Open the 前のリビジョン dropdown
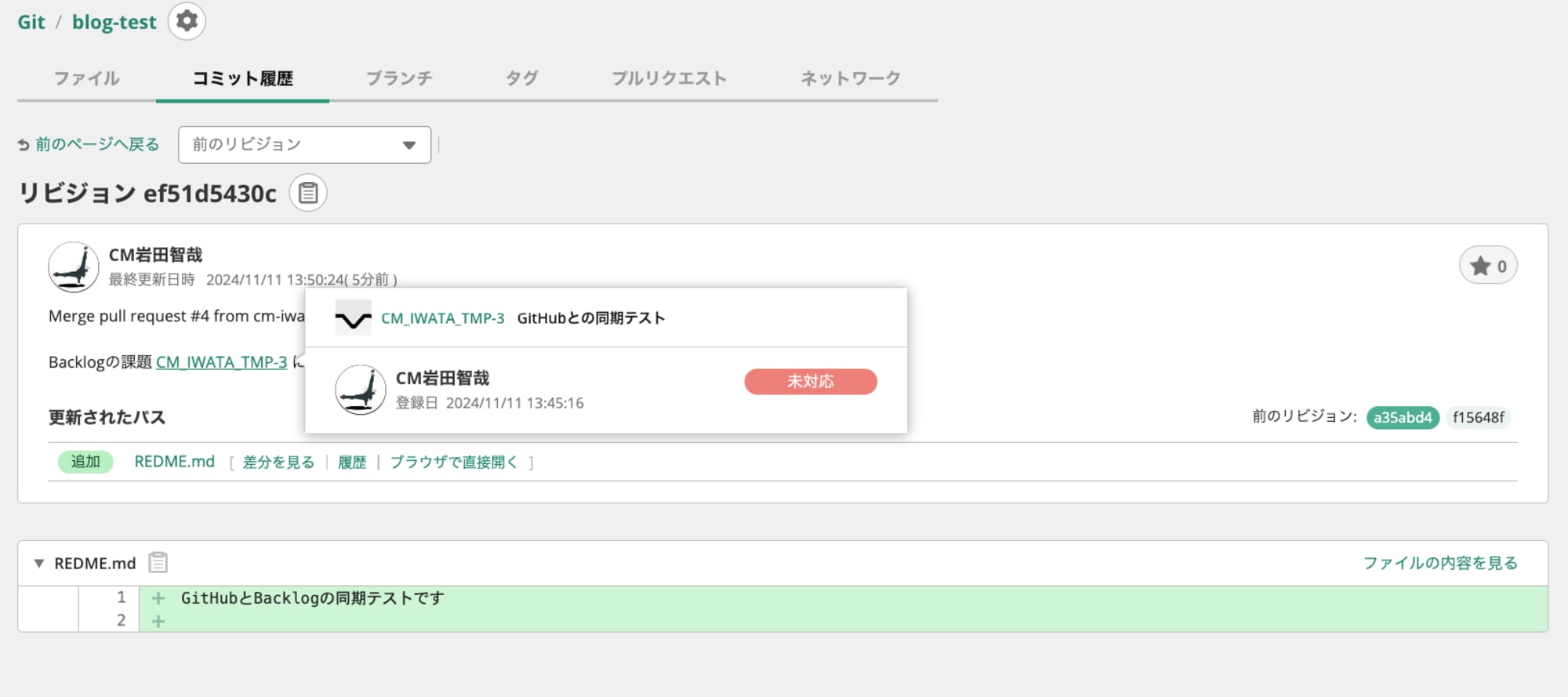Screen dimensions: 1568x697 pyautogui.click(x=304, y=145)
